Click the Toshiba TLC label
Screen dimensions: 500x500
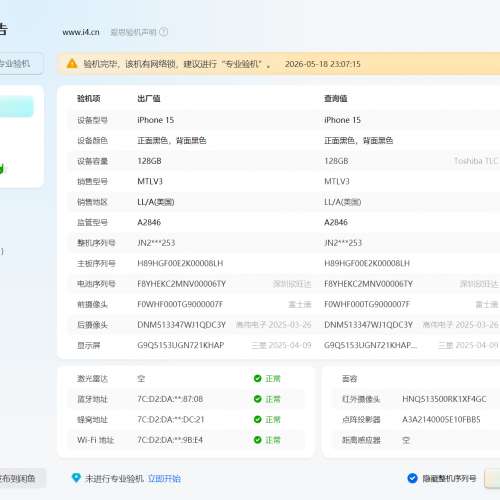[476, 161]
